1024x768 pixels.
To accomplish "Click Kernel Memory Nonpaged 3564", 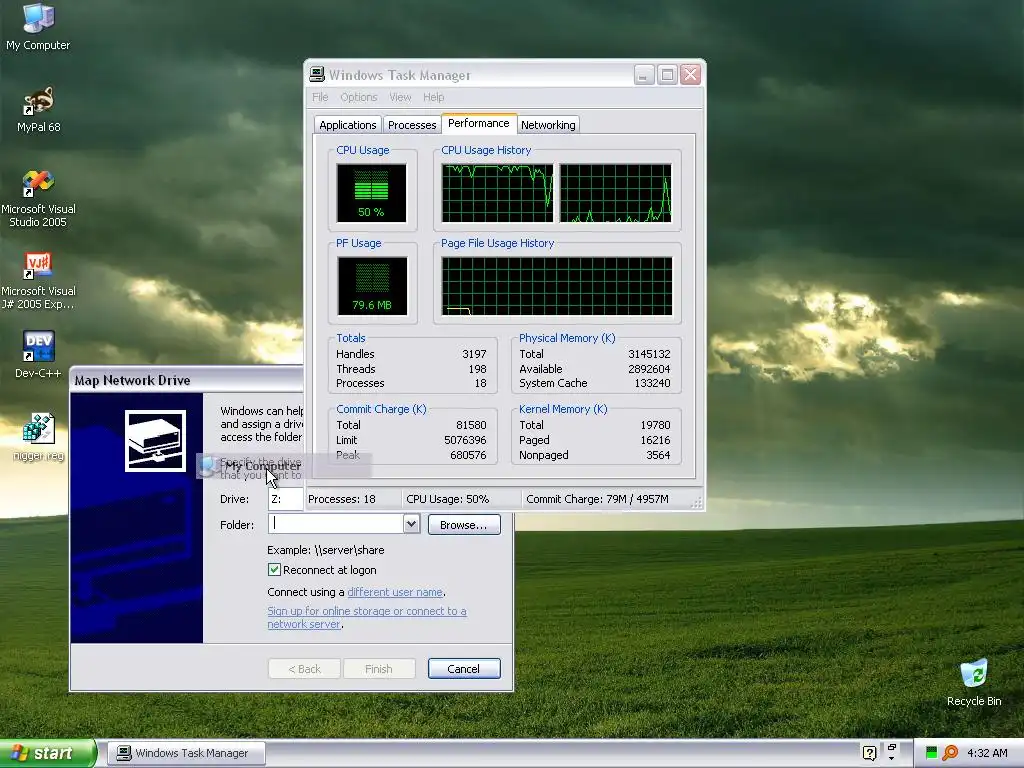I will click(658, 455).
